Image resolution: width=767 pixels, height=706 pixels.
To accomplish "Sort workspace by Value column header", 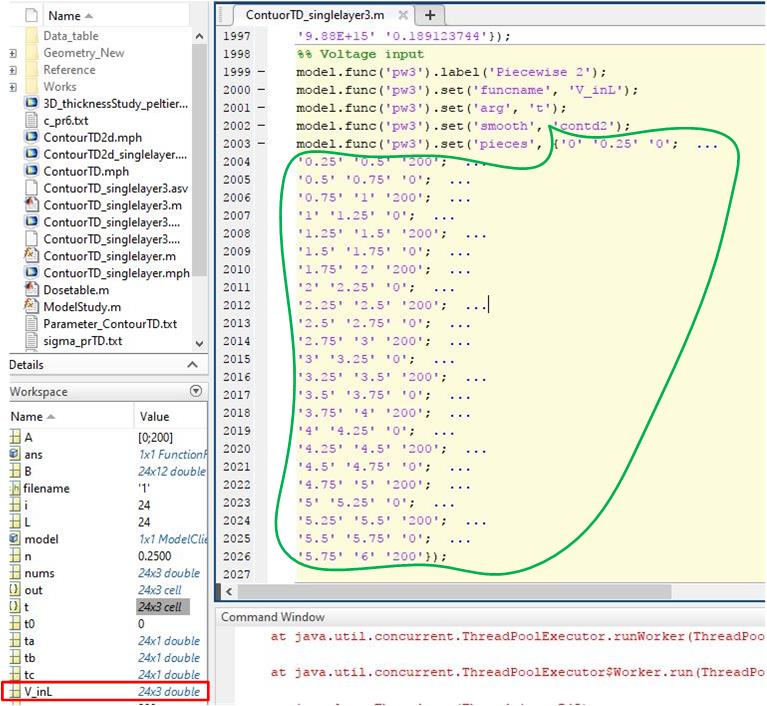I will point(155,417).
